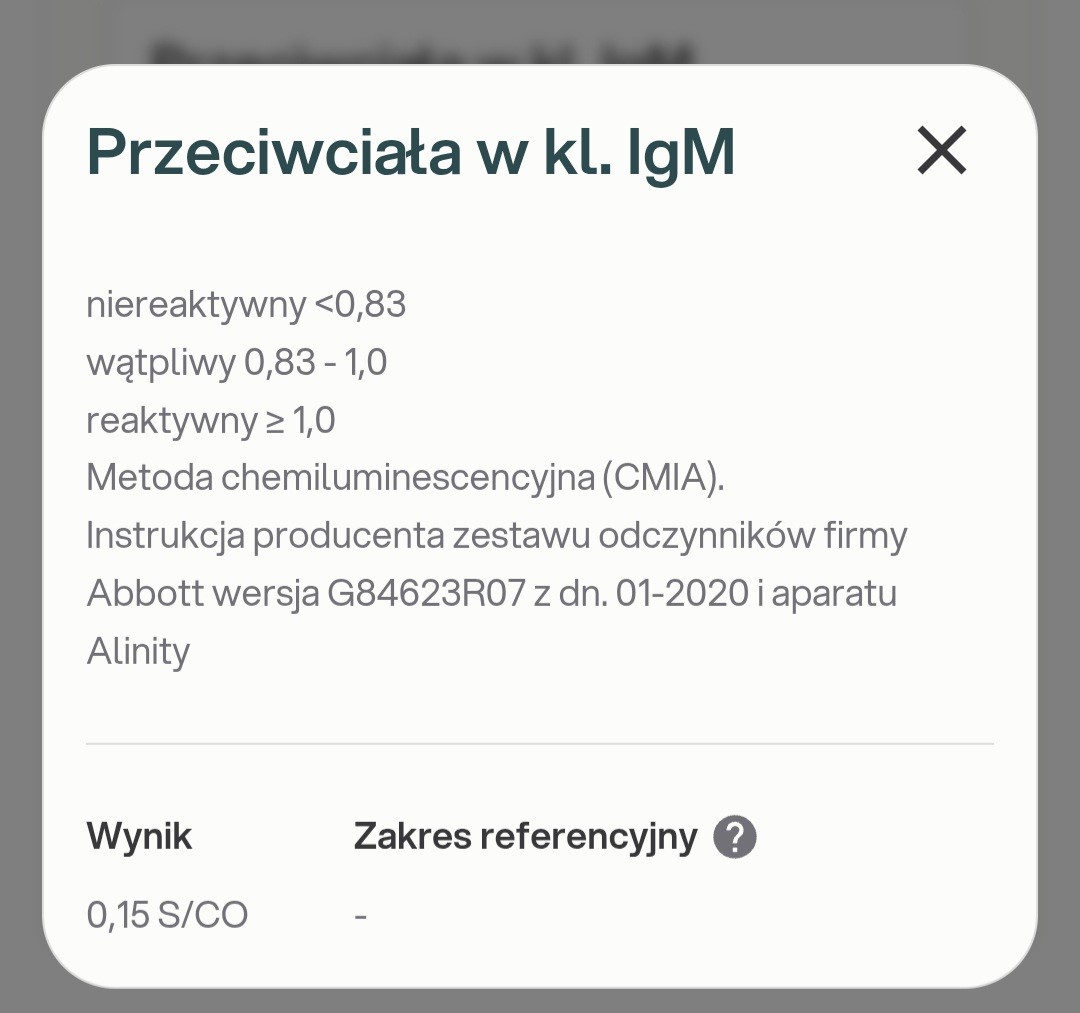Click the Metoda chemiluminescencyjna (CMIA) text

(405, 478)
